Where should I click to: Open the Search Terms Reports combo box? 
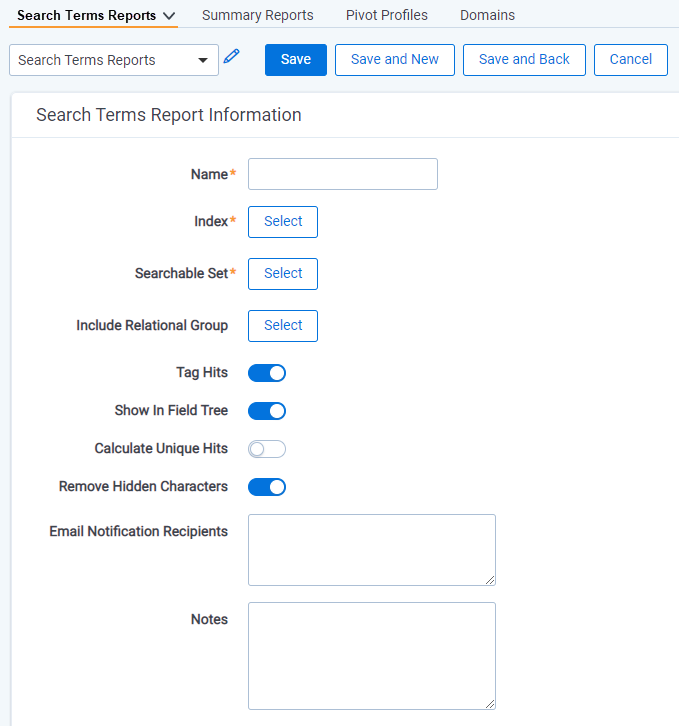114,60
